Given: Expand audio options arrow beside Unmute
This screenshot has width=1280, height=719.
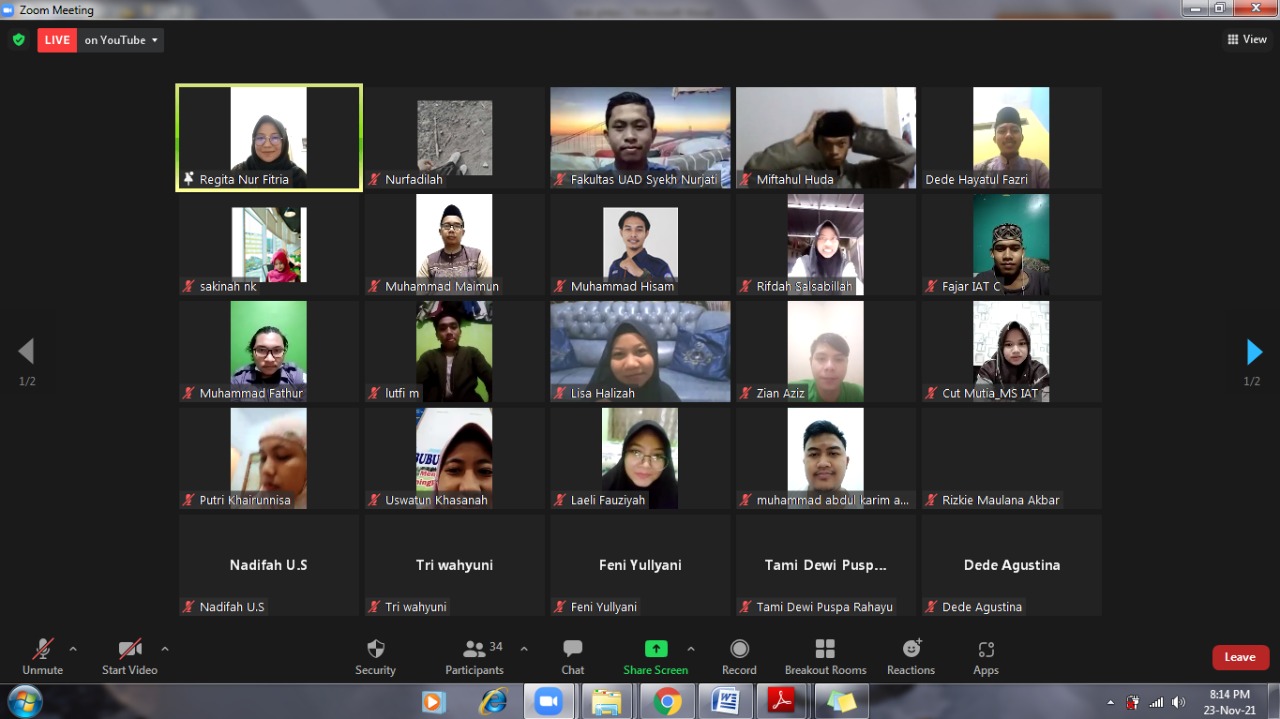Looking at the screenshot, I should click(73, 649).
